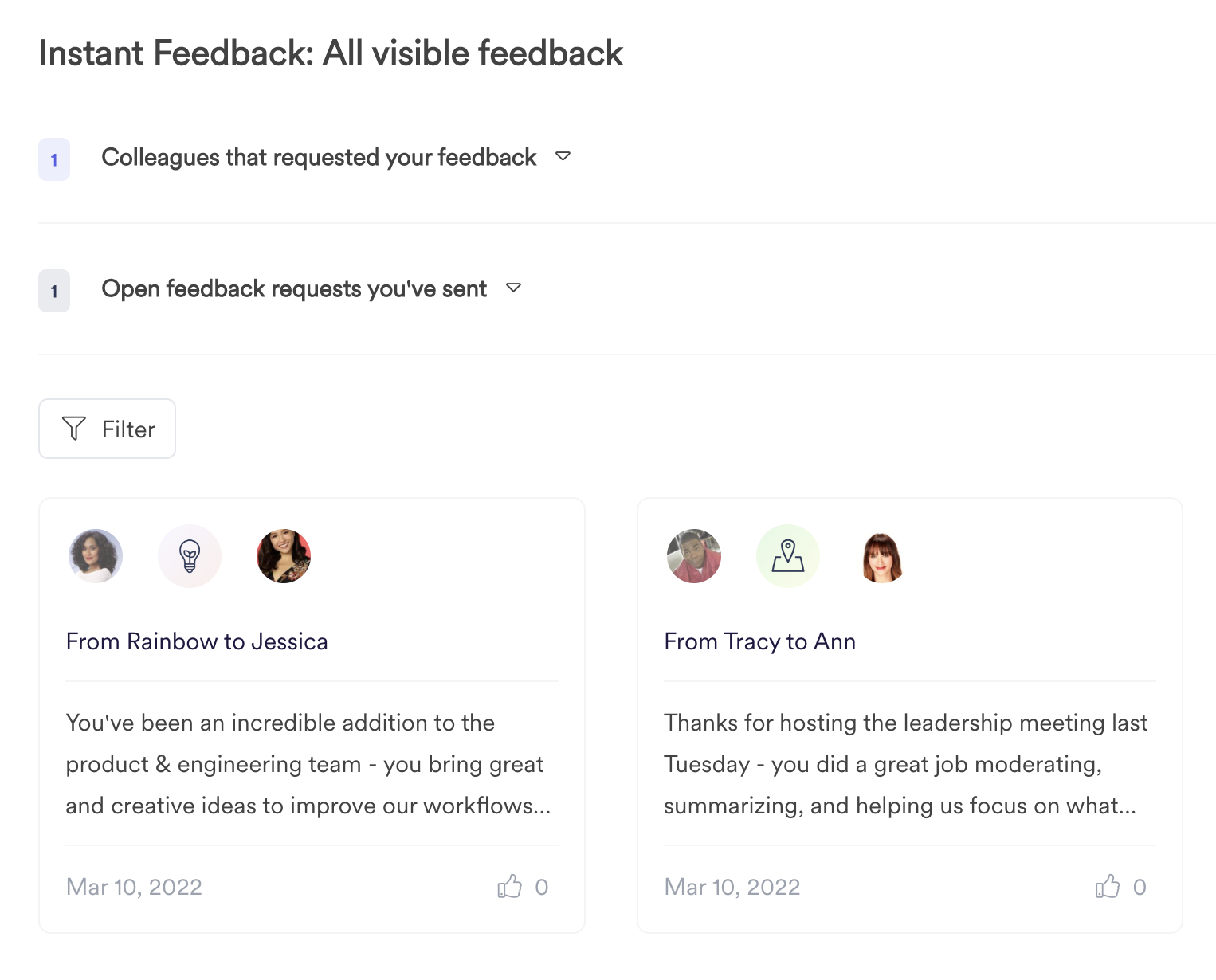Open 'From Tracy to Ann' feedback title

point(759,641)
